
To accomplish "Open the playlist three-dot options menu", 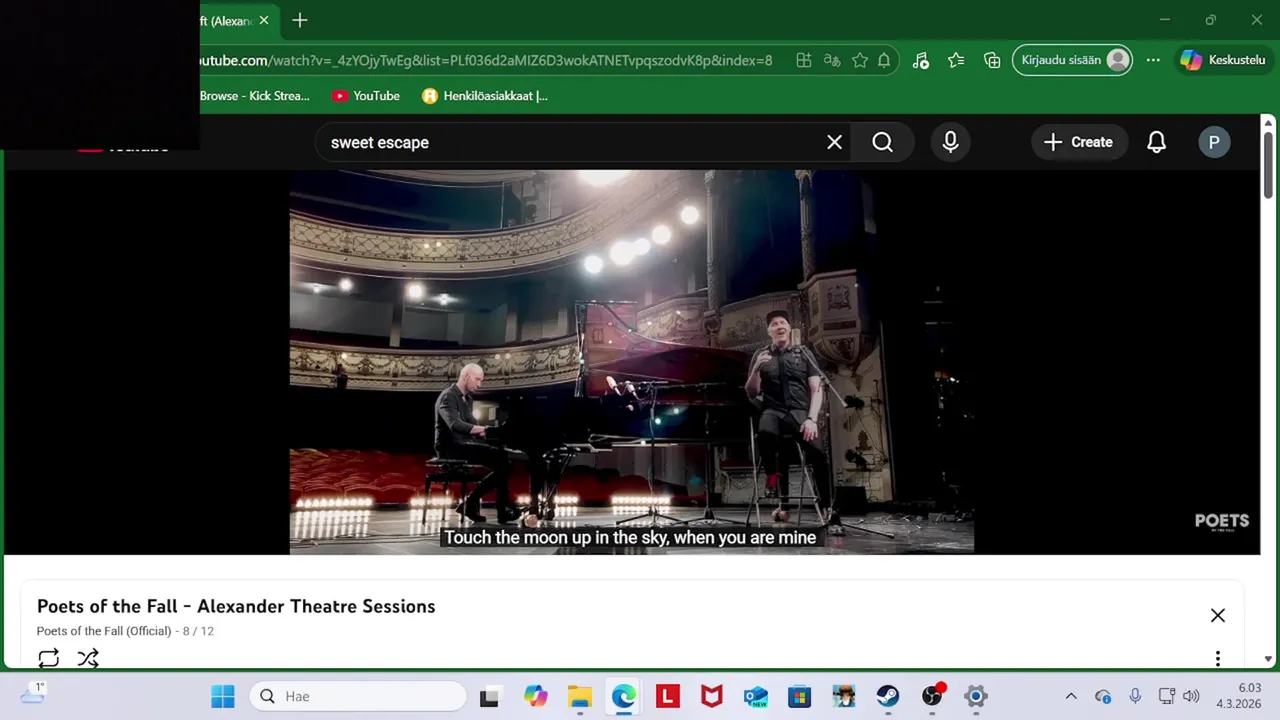I will [1218, 658].
